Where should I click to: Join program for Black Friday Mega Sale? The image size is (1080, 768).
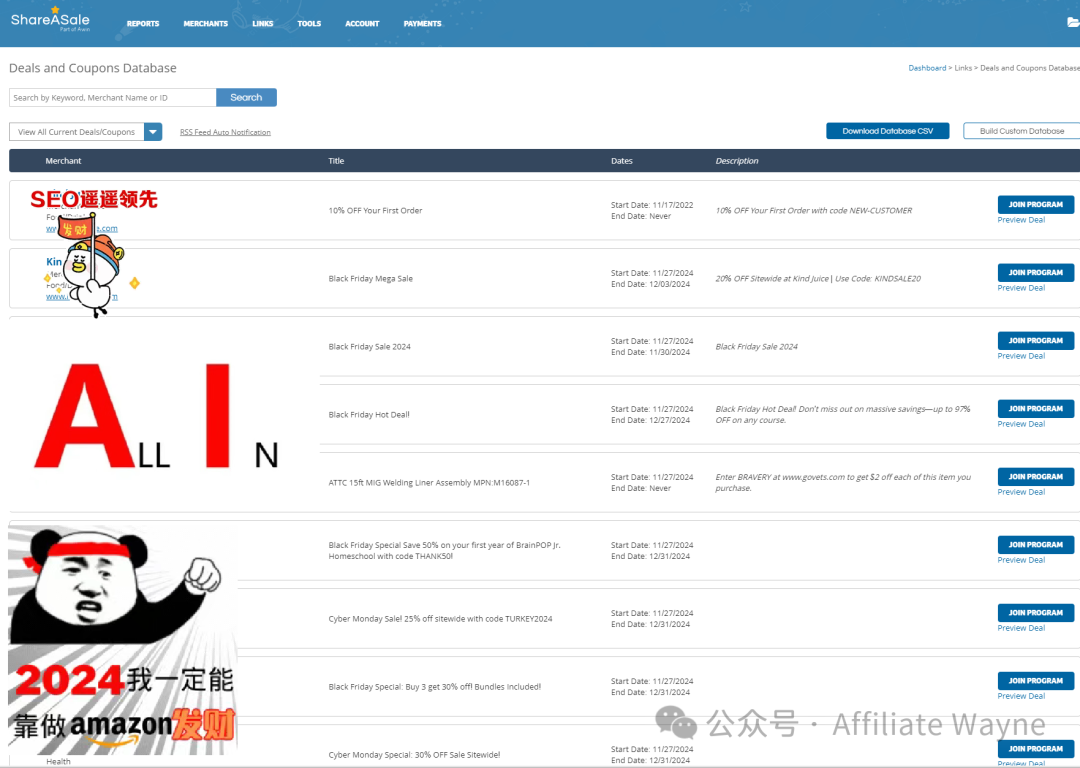coord(1035,273)
